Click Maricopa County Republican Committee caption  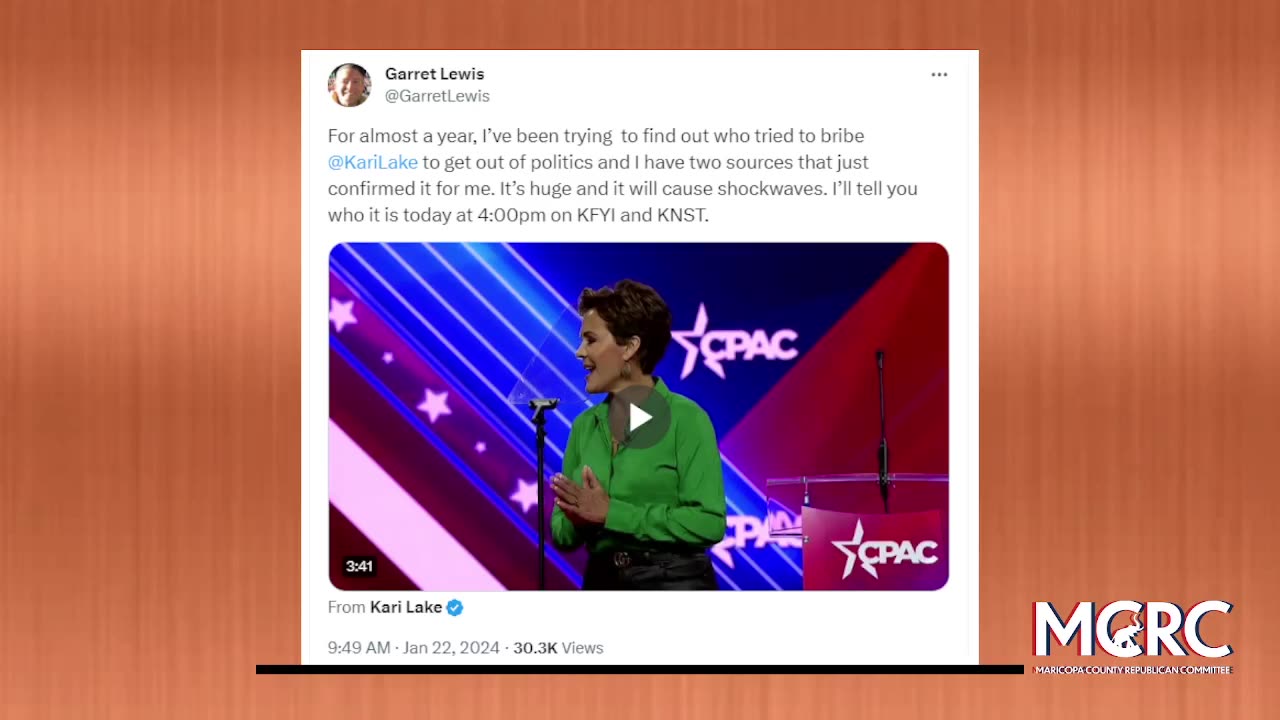tap(1132, 670)
